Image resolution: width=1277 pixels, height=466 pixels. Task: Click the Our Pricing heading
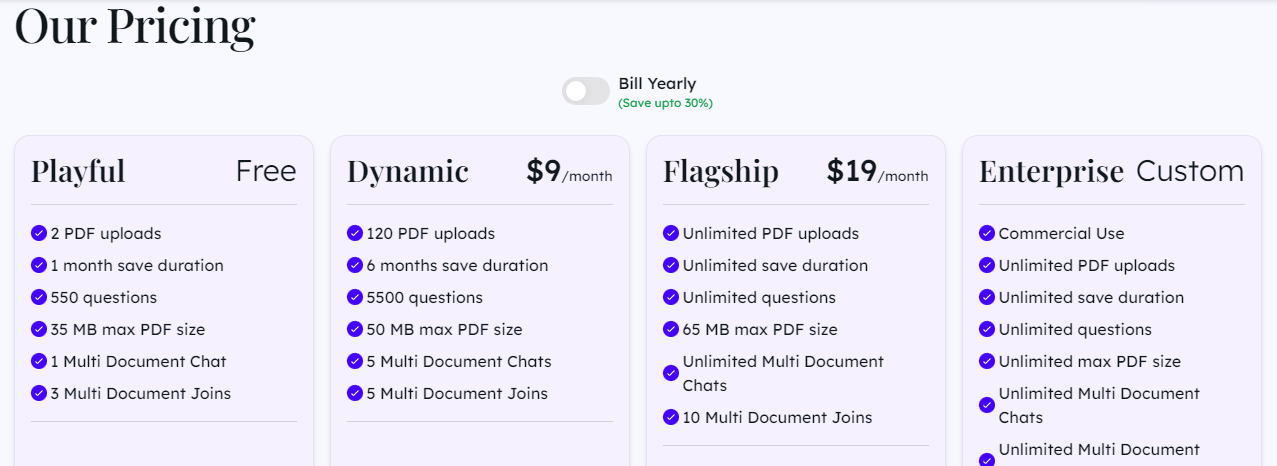(x=135, y=26)
